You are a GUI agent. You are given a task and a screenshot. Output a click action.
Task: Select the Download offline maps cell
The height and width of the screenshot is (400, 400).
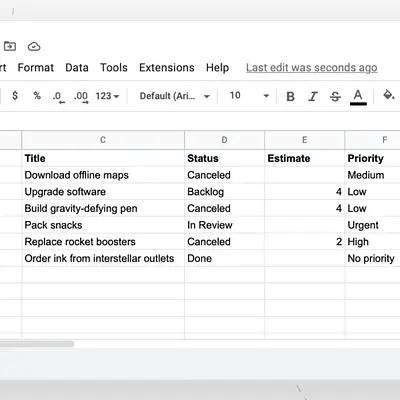[x=103, y=175]
